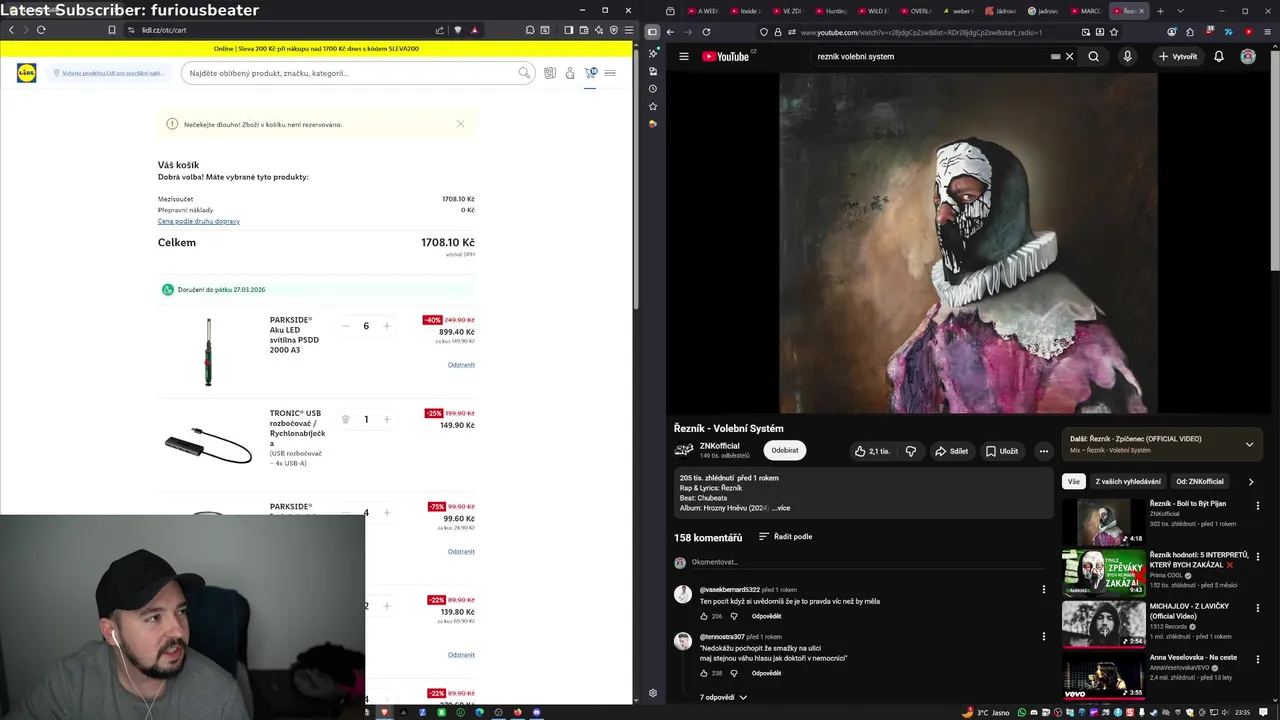Like the Řezník video
Screen dimensions: 1280x720
click(872, 451)
